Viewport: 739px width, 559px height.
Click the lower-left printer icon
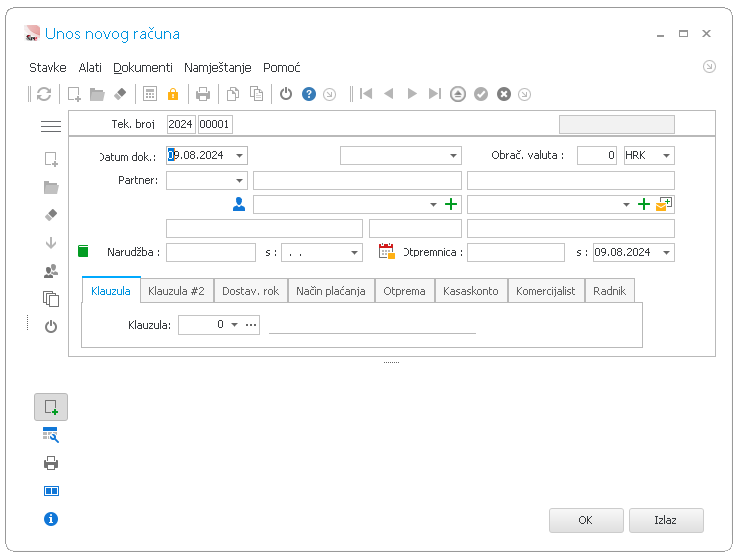[x=51, y=463]
